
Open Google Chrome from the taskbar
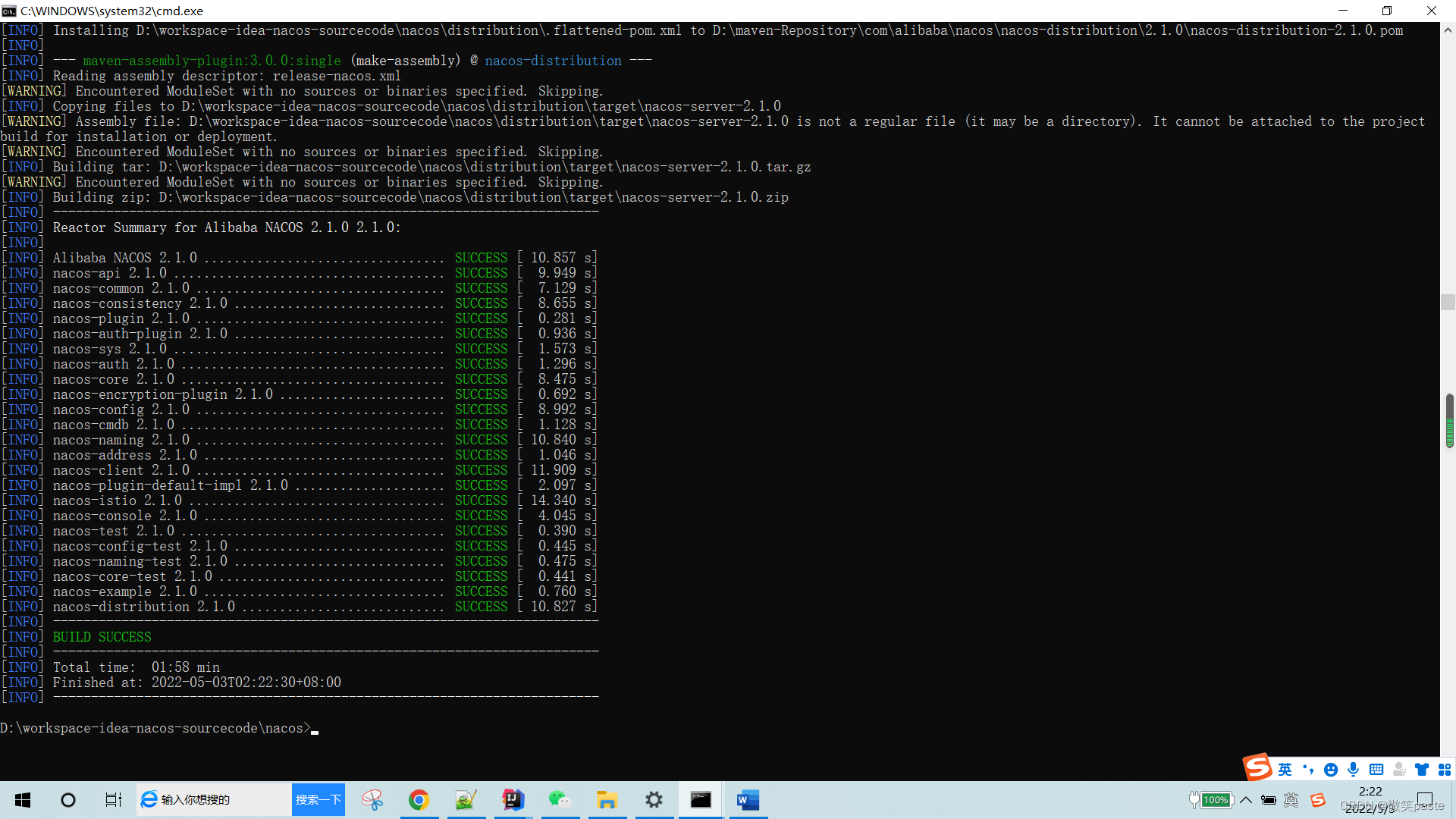pos(419,800)
